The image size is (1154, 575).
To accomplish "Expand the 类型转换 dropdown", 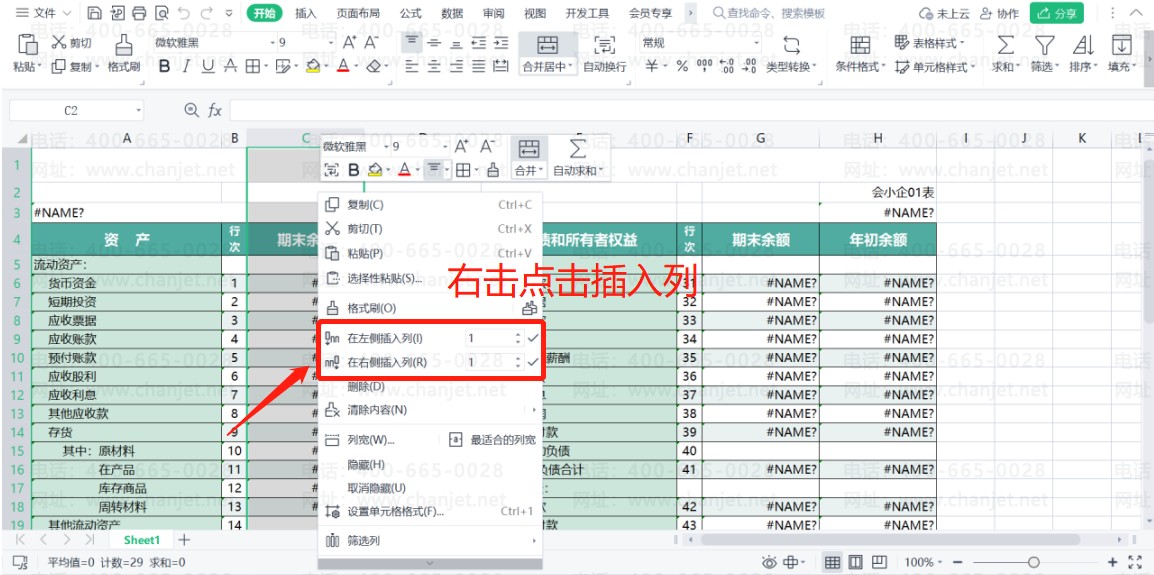I will point(814,67).
